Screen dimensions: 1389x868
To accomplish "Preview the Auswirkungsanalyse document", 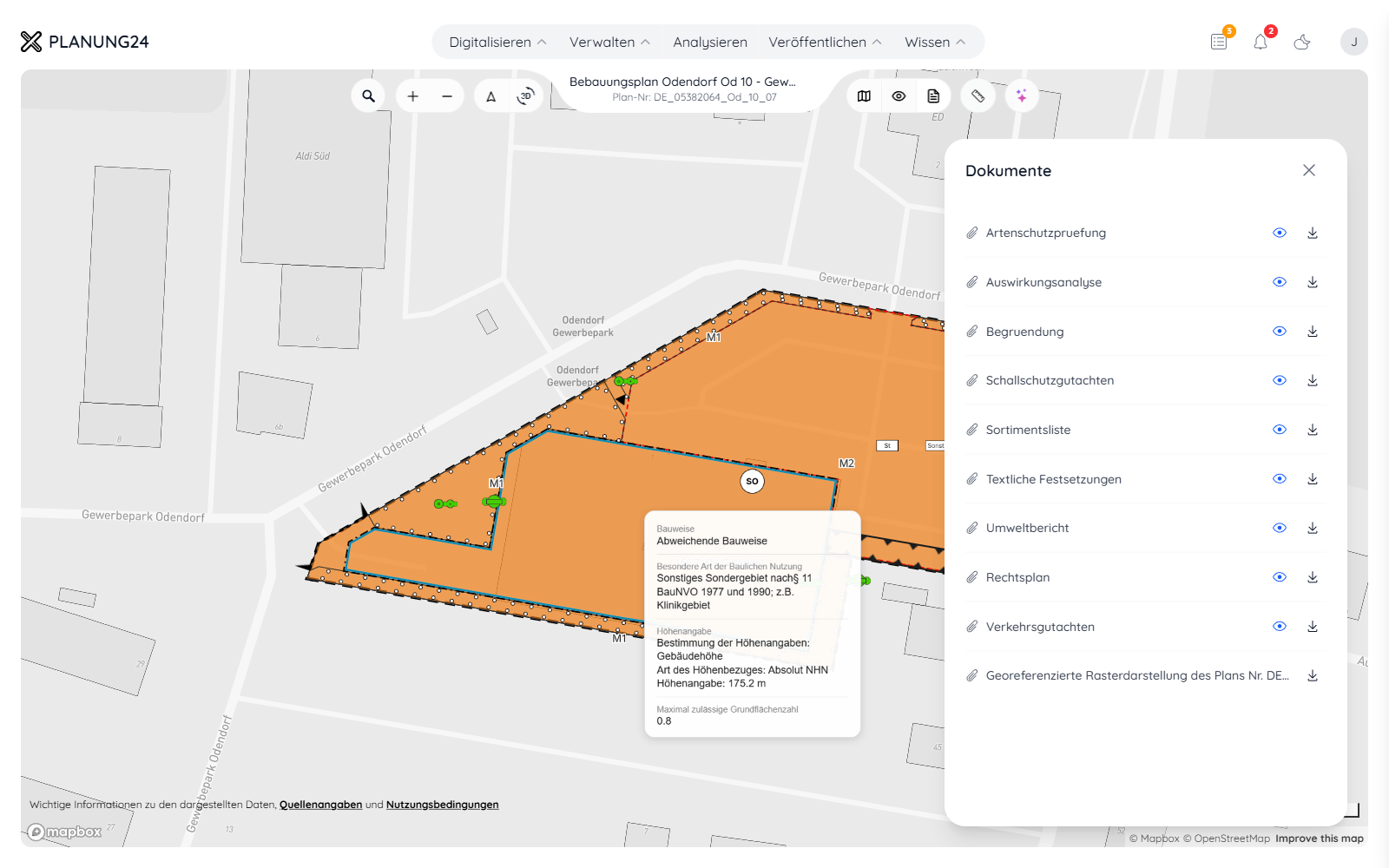I will coord(1280,282).
